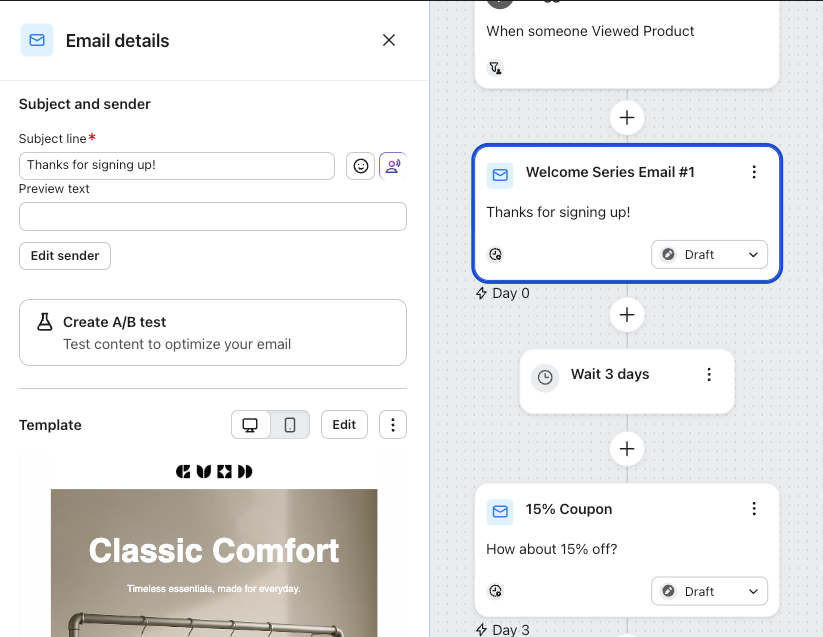
Task: Focus the Preview text input field
Action: (213, 217)
